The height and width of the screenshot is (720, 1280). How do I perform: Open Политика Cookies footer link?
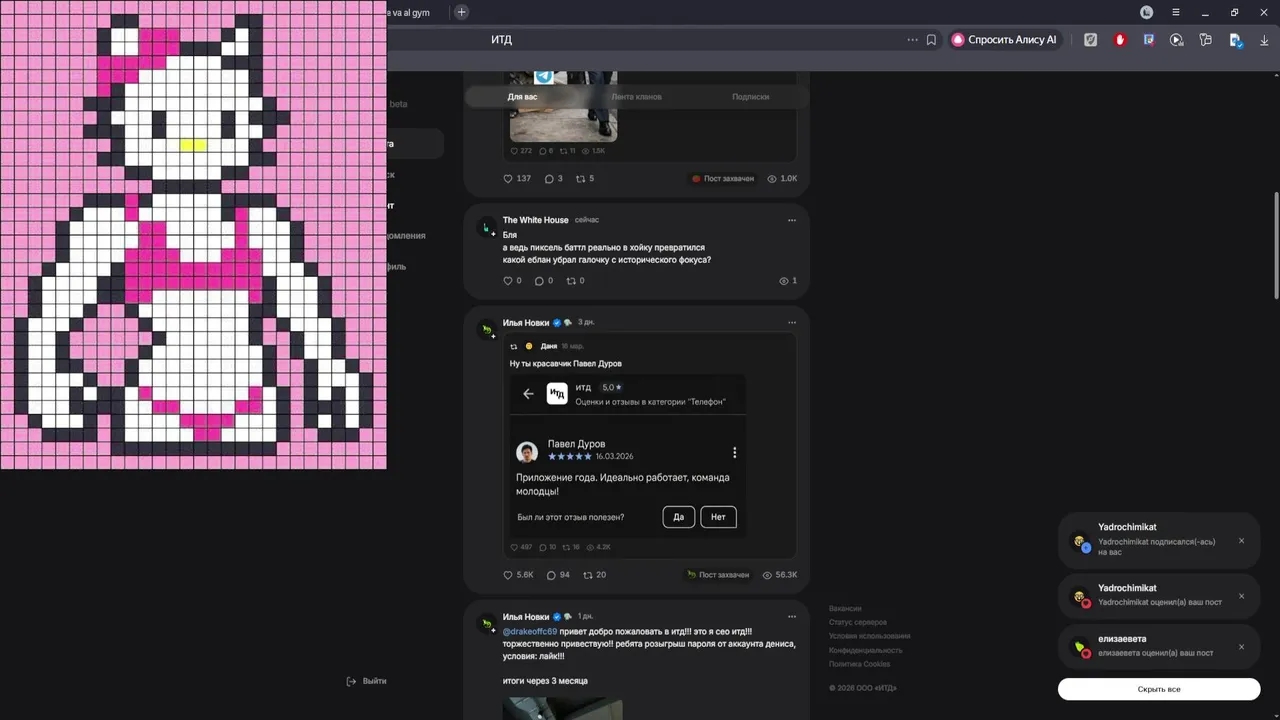coord(860,664)
